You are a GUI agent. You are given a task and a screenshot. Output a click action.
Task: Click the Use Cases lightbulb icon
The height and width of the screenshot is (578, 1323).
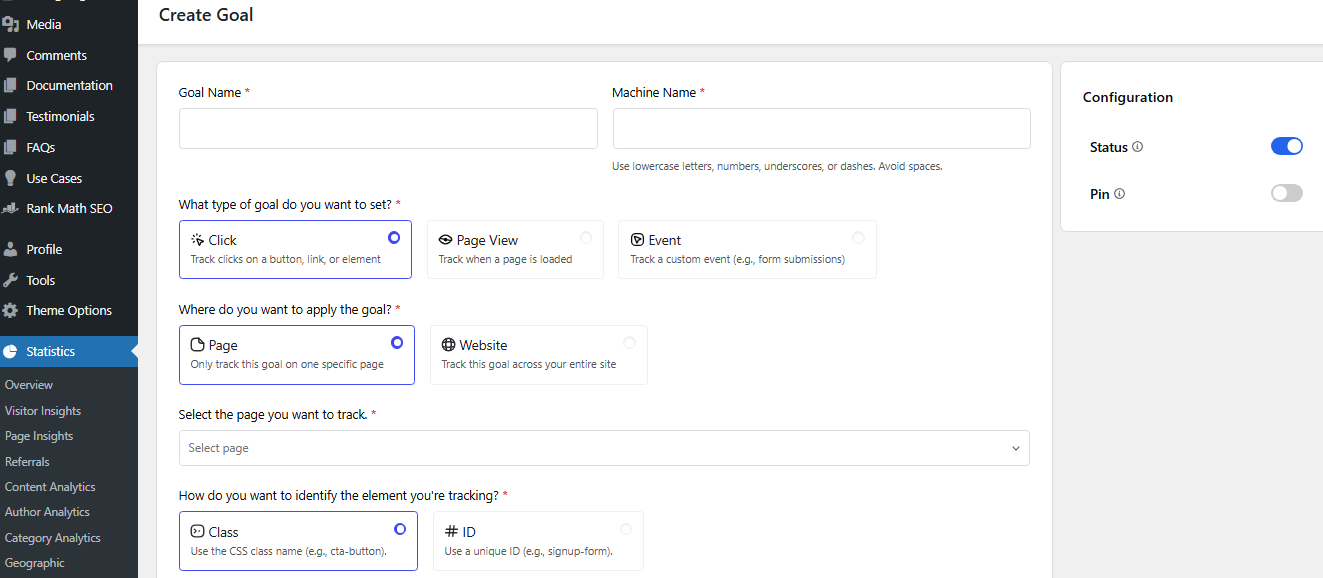[11, 178]
